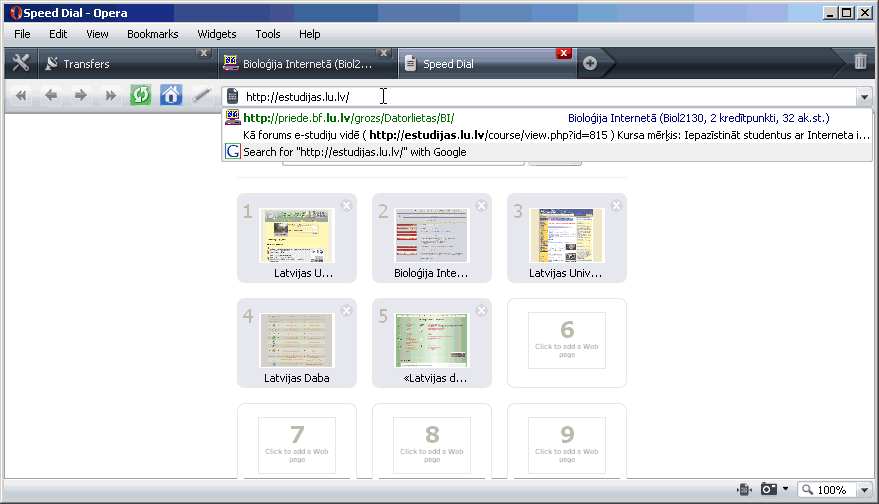Click the wand pencil icon
879x504 pixels.
(x=201, y=96)
